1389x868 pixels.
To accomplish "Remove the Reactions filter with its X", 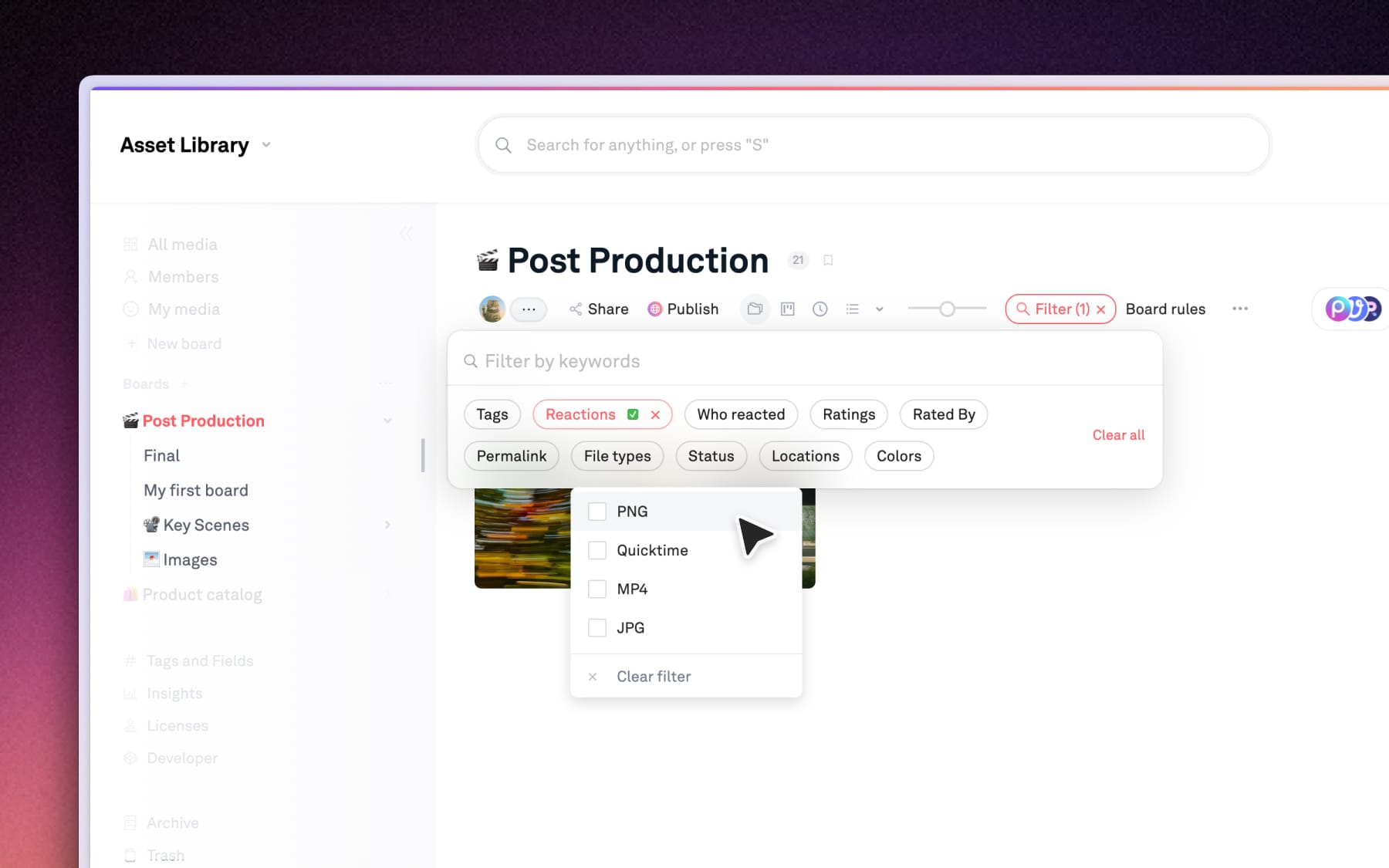I will pos(655,415).
